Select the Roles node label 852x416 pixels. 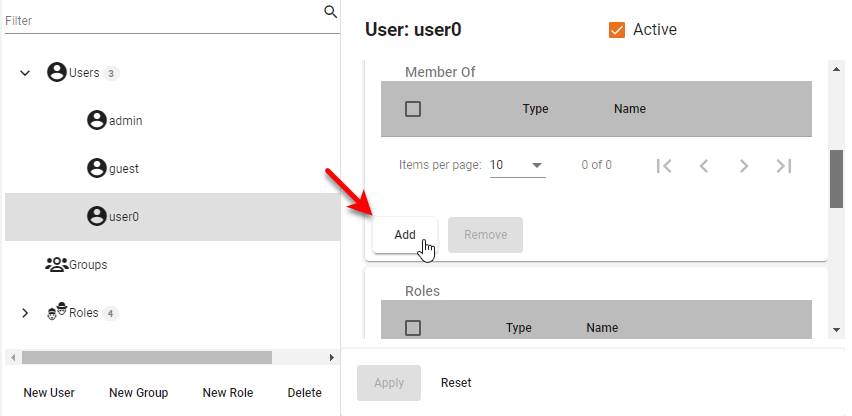(84, 313)
